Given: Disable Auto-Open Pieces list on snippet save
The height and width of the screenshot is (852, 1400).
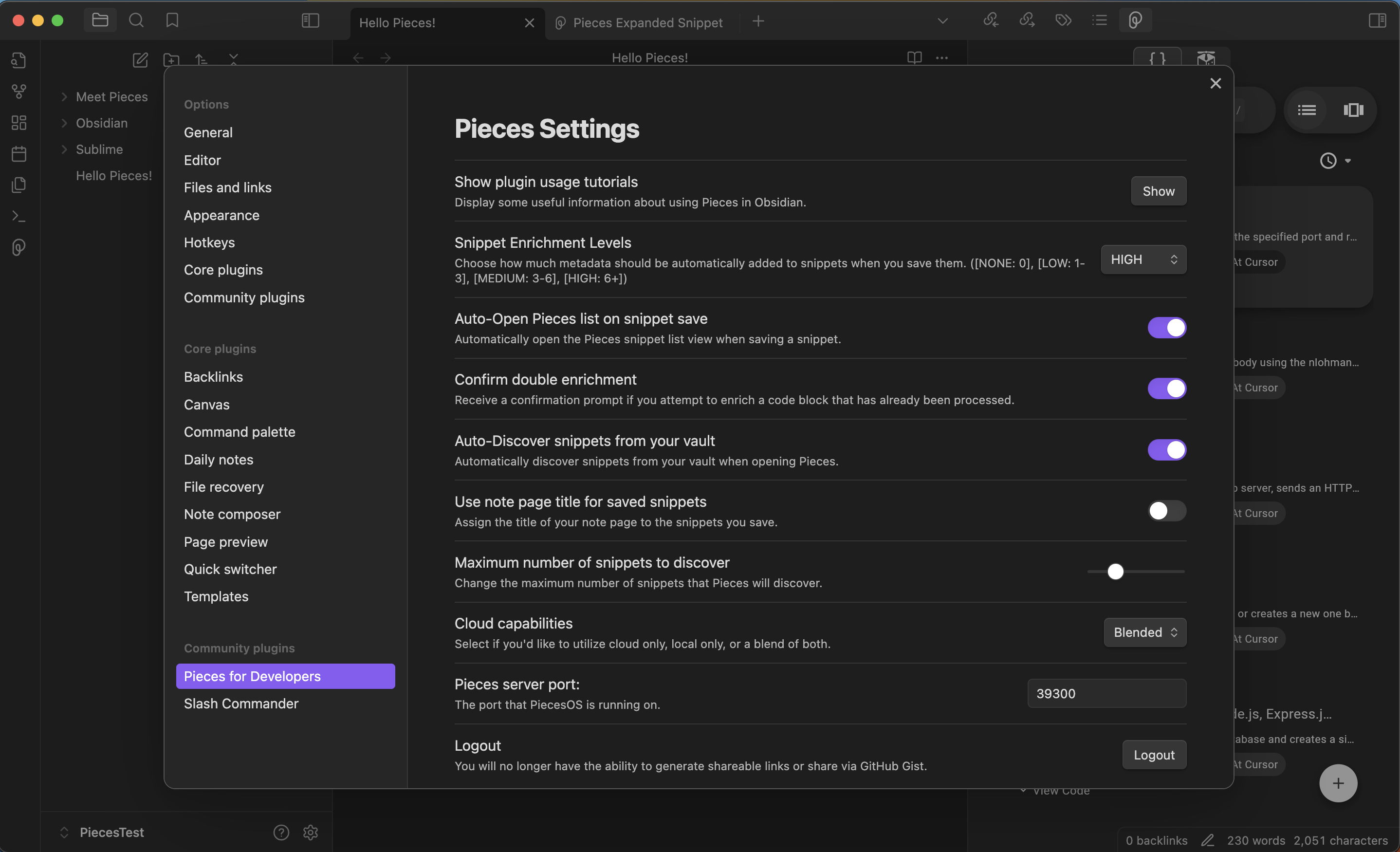Looking at the screenshot, I should [1166, 328].
